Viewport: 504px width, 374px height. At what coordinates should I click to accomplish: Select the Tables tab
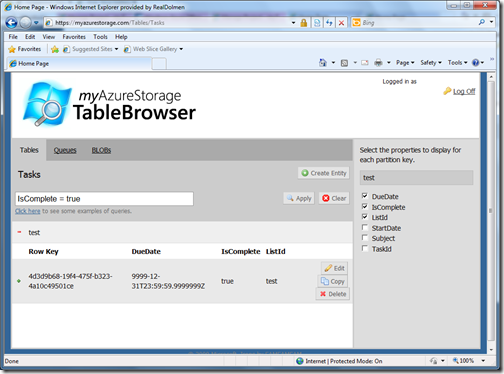[29, 150]
